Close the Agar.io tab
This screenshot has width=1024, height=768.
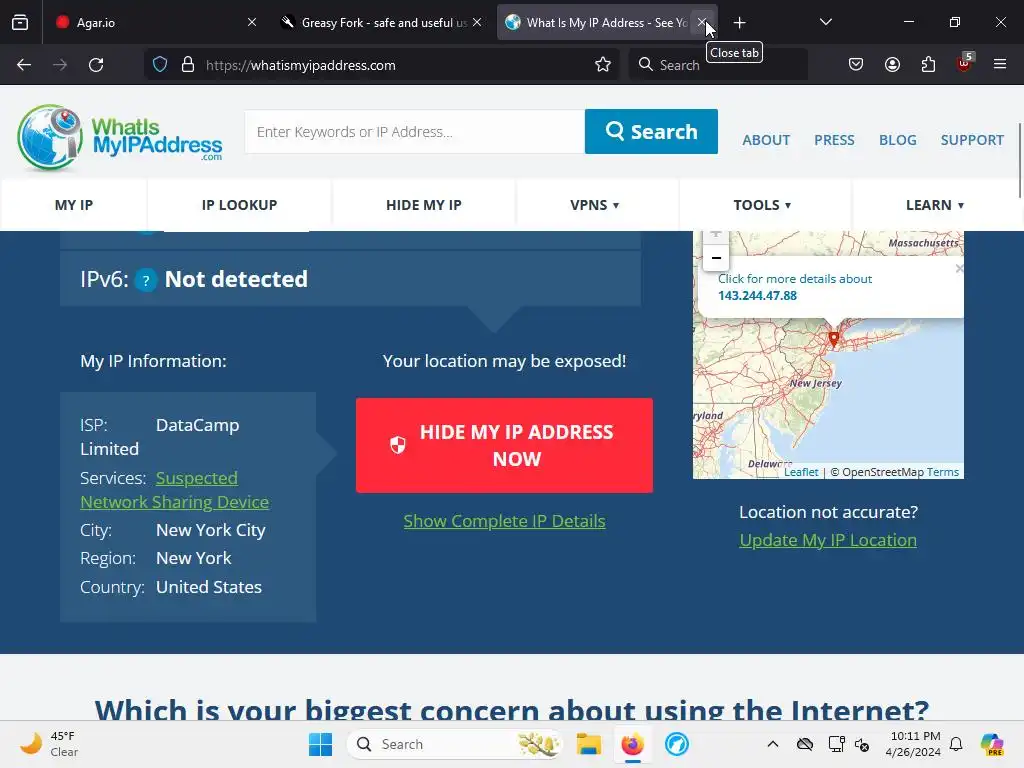252,22
